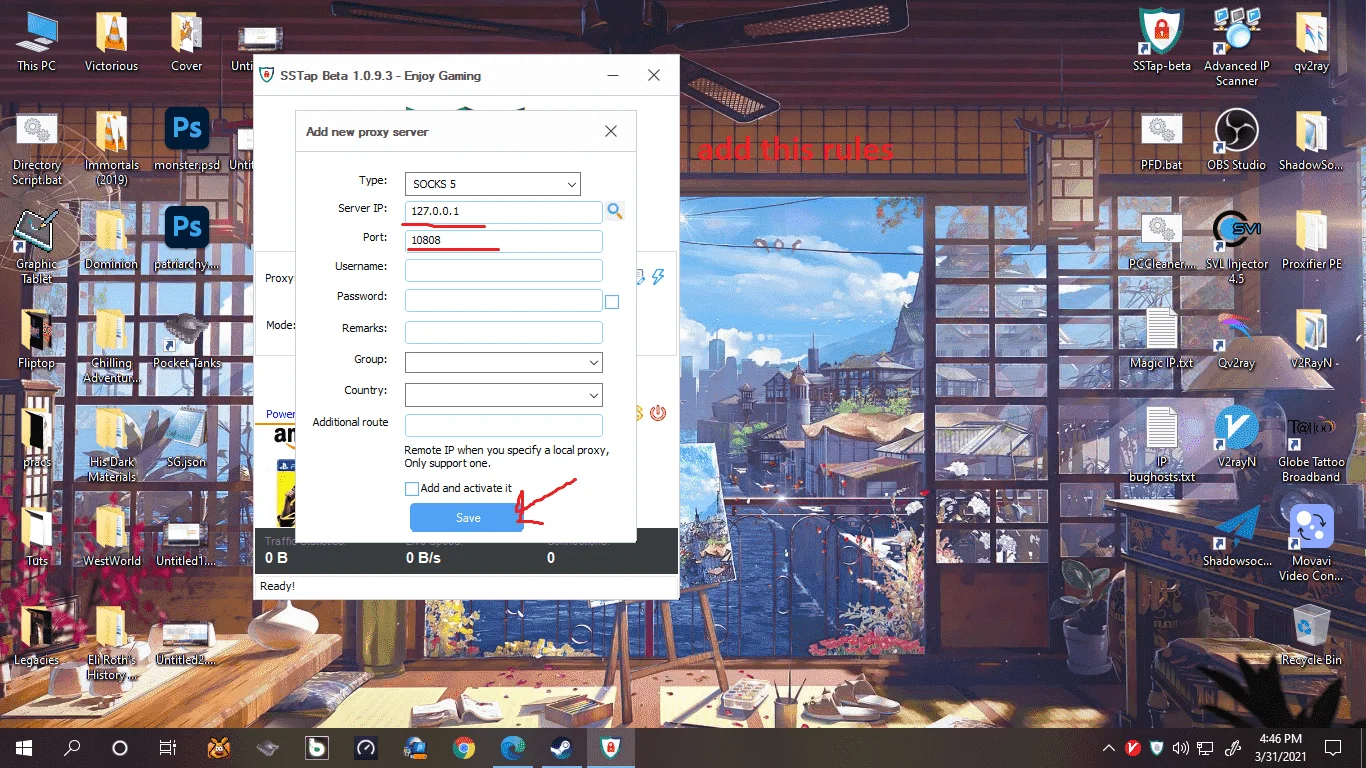
Task: Select Immortals (2019) media file
Action: tap(111, 147)
